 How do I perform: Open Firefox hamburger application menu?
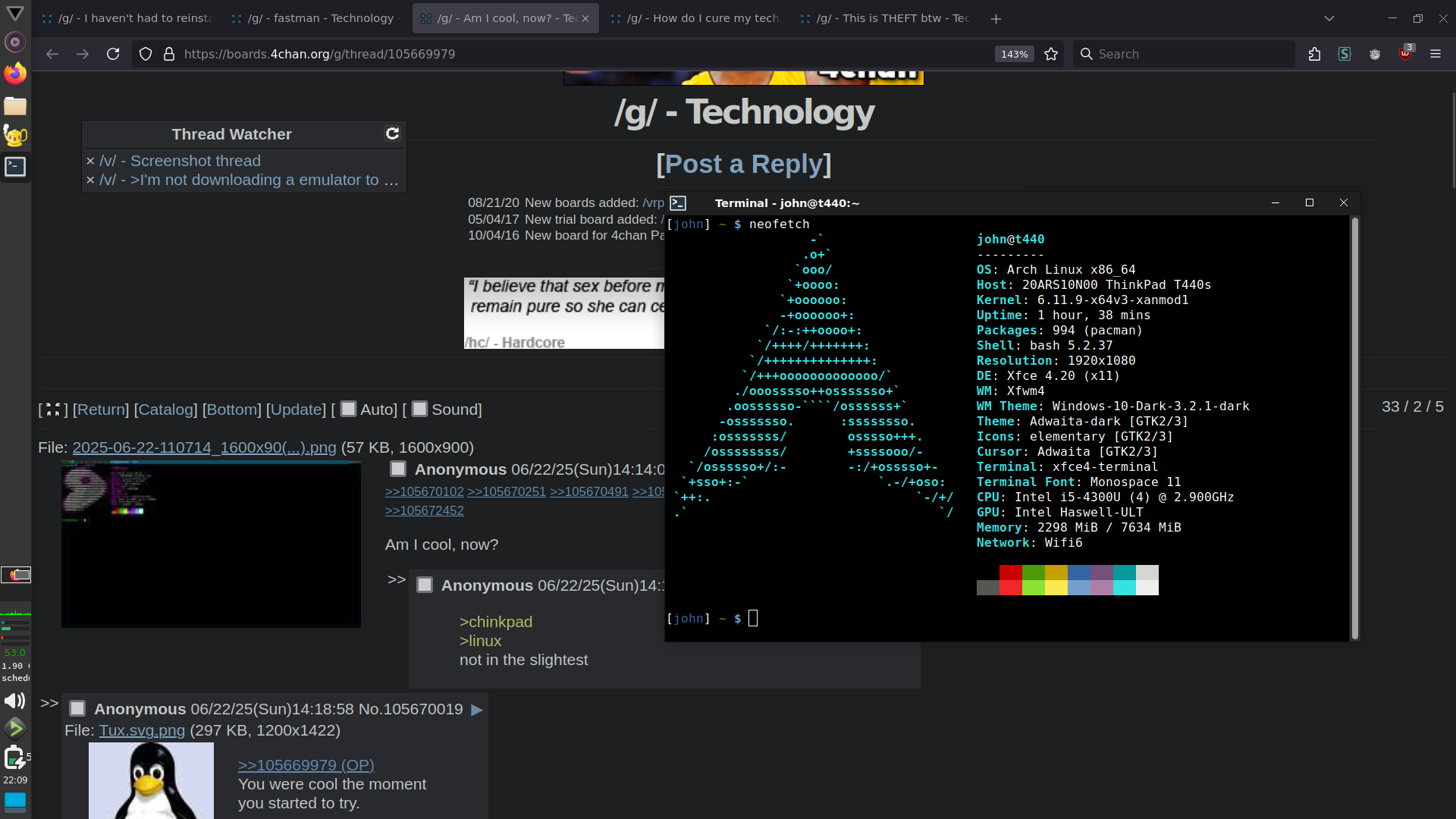1436,54
